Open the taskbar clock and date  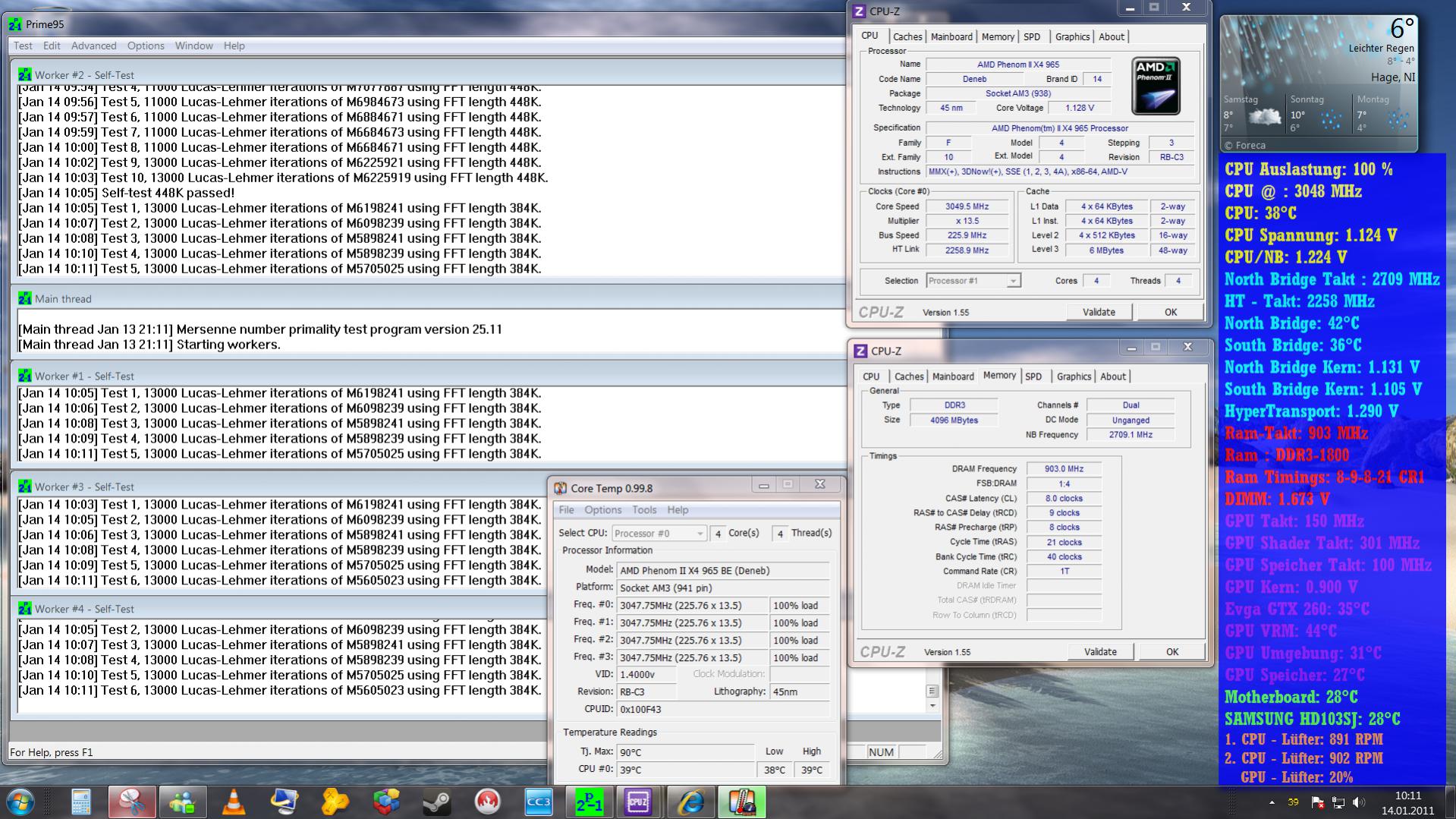(x=1407, y=802)
